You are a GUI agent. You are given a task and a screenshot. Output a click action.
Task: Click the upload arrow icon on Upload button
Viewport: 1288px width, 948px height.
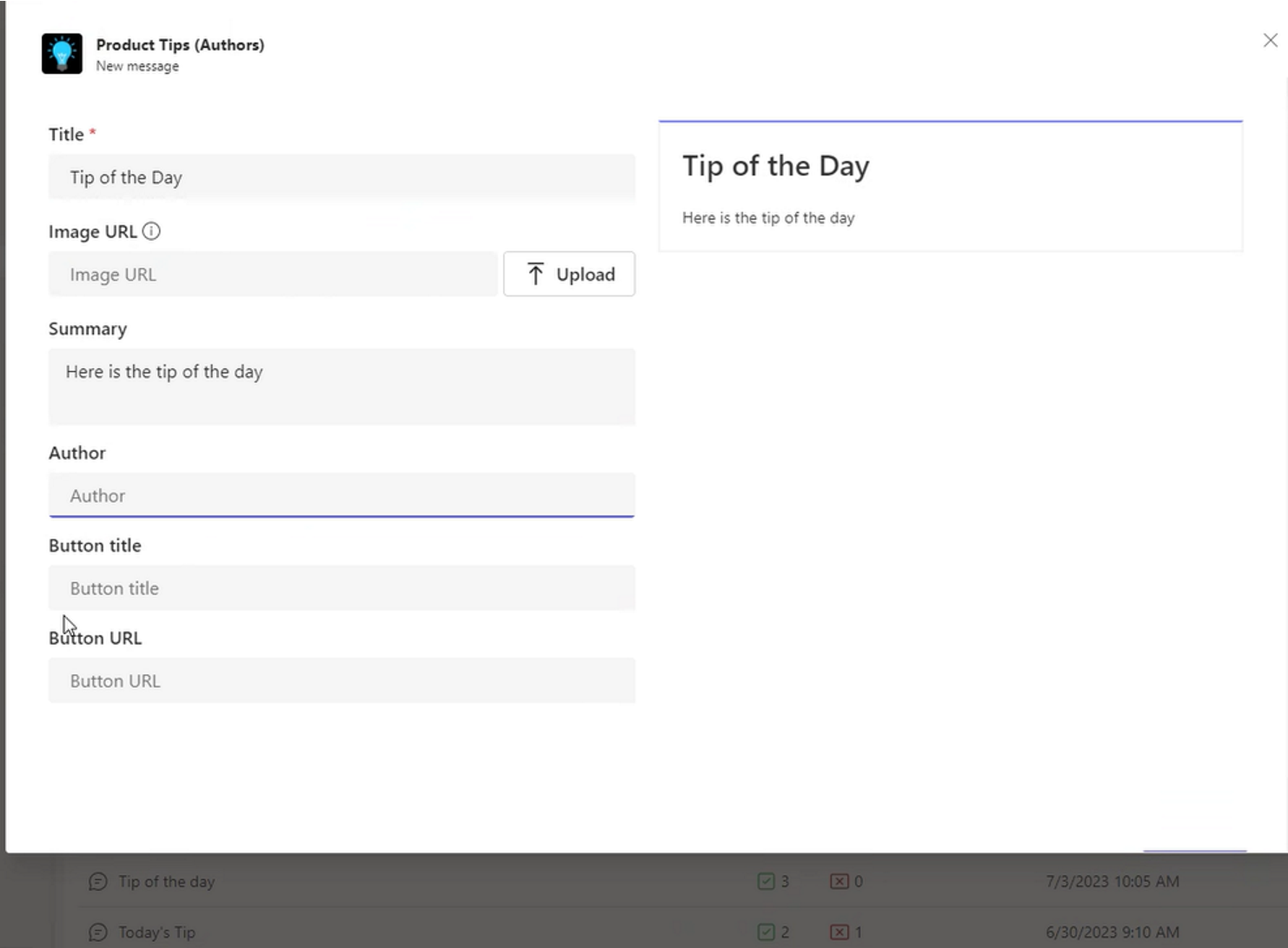tap(535, 273)
